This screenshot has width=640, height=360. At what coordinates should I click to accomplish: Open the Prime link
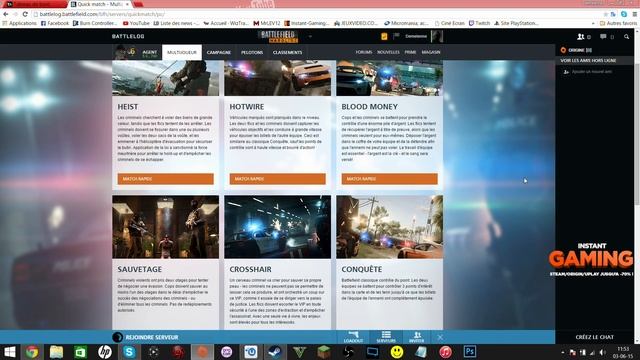(x=410, y=52)
